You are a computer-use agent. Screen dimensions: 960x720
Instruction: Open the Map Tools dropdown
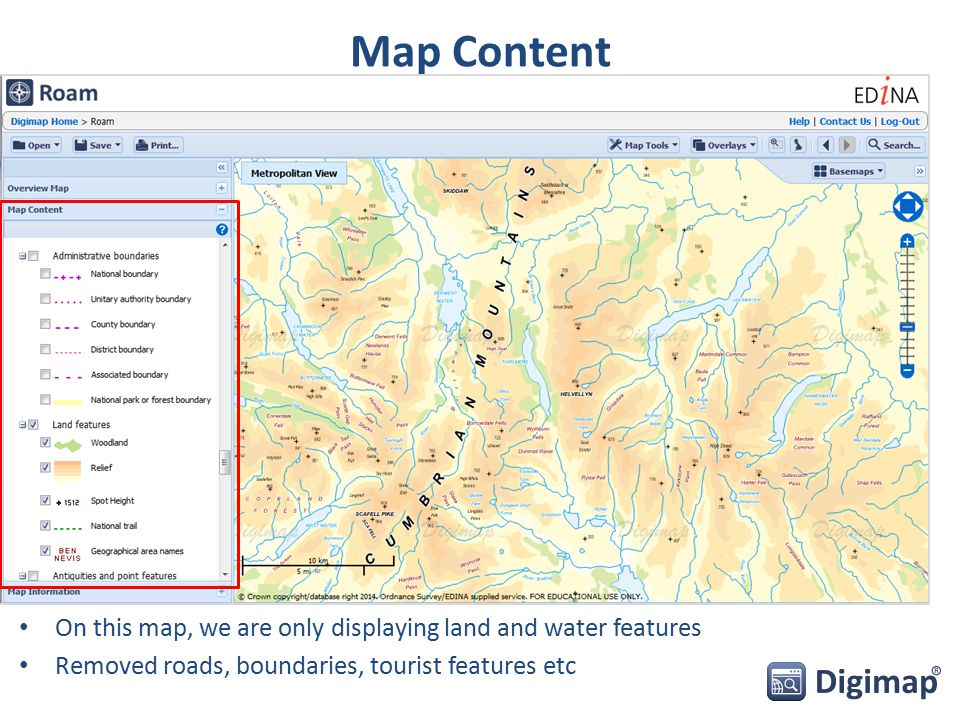tap(643, 145)
